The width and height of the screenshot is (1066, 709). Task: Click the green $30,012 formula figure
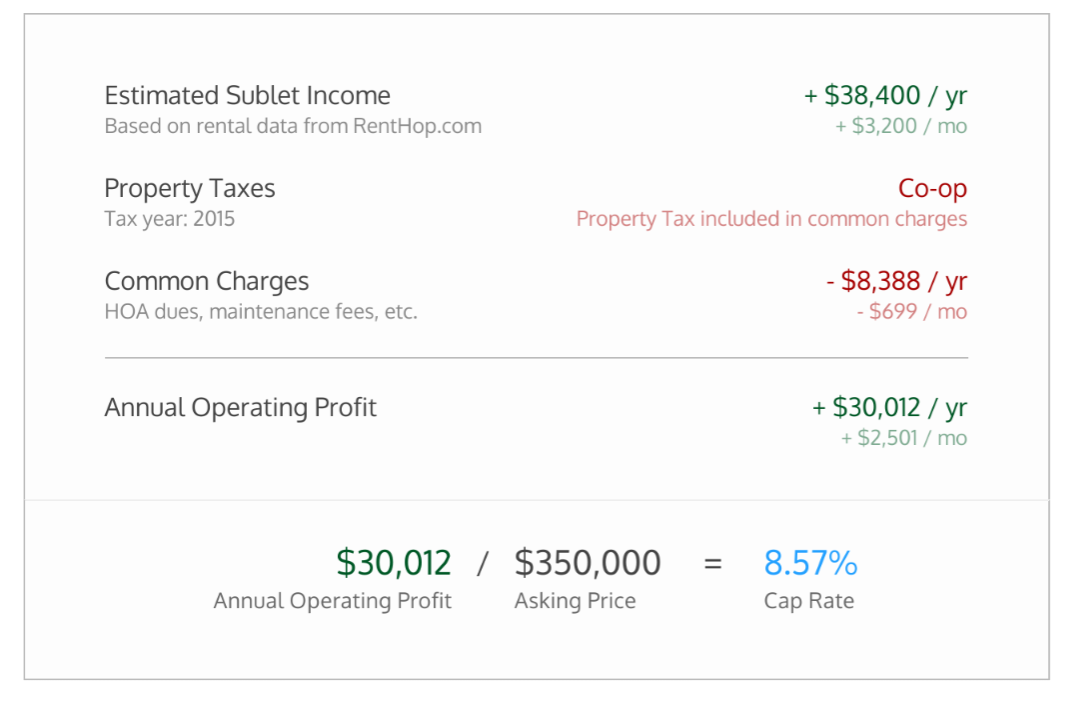click(x=394, y=563)
